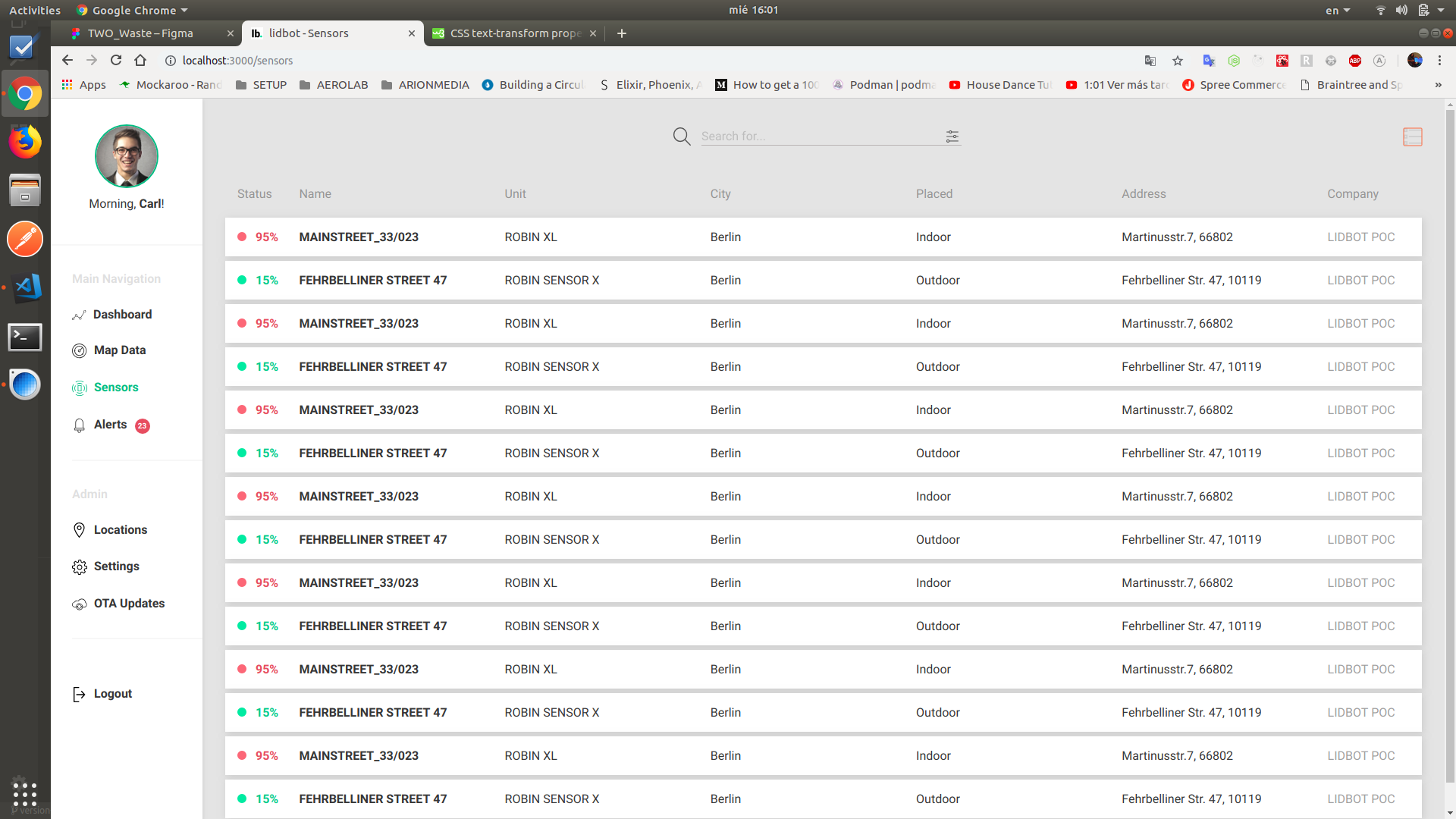Launch Firefox from the dock

tap(25, 141)
